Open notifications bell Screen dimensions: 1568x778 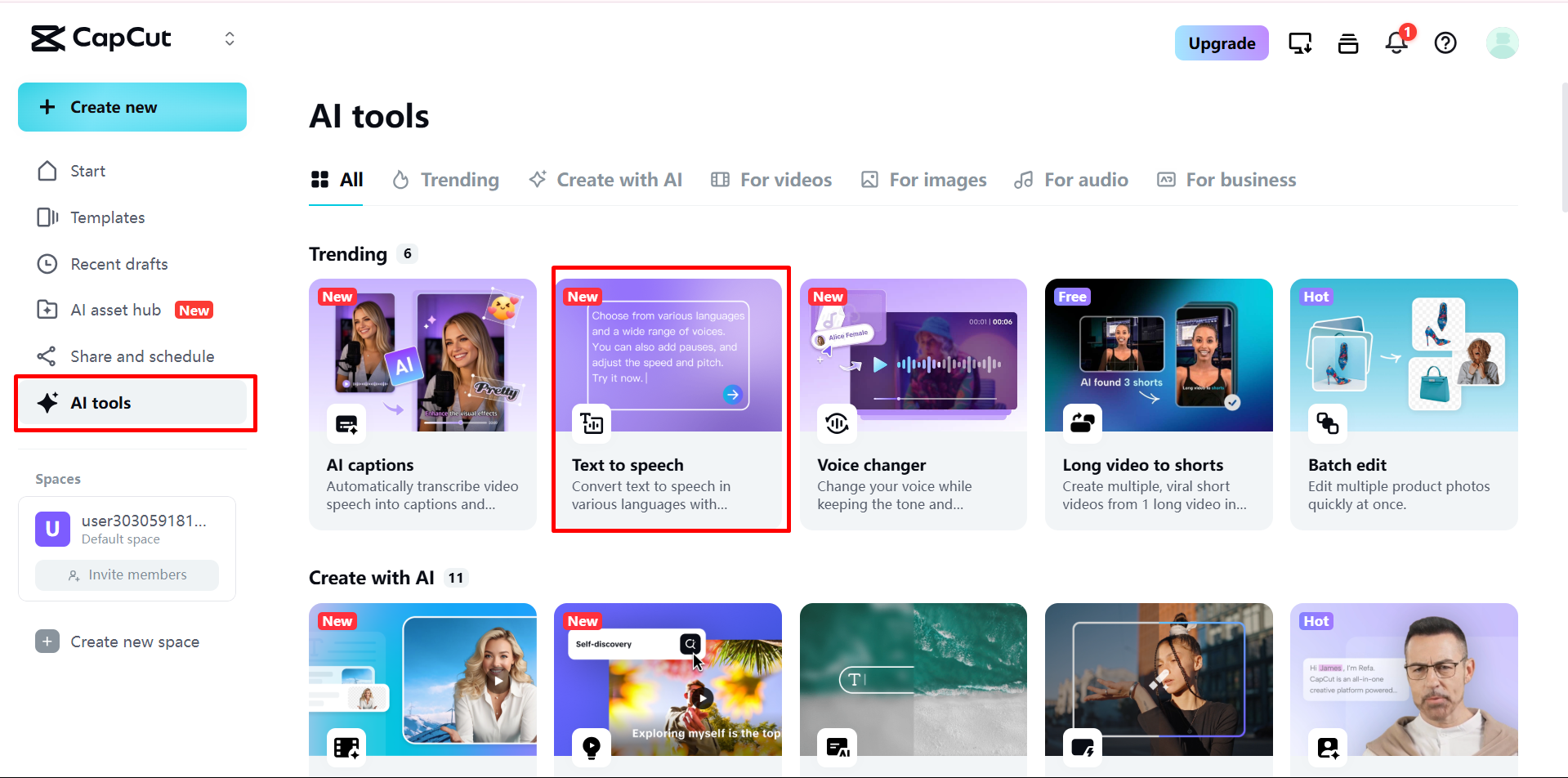coord(1396,42)
